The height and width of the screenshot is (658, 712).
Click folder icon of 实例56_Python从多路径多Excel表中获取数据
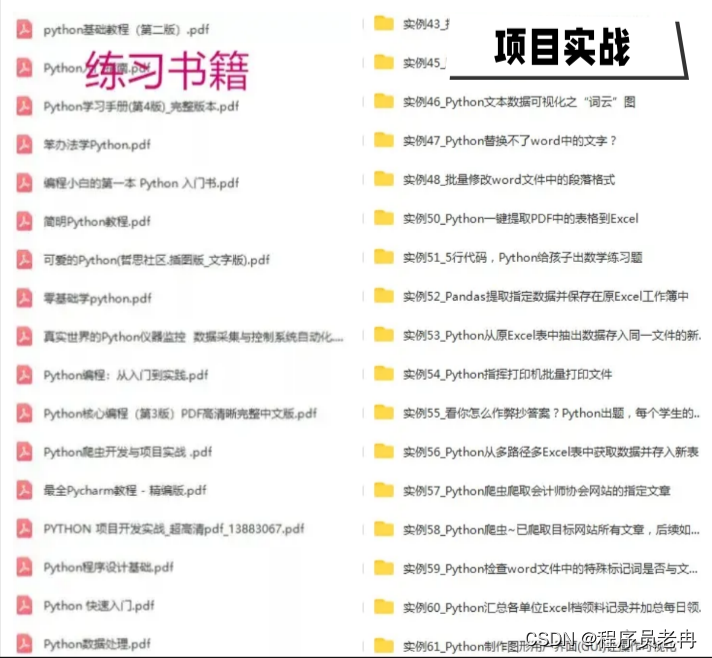(384, 451)
